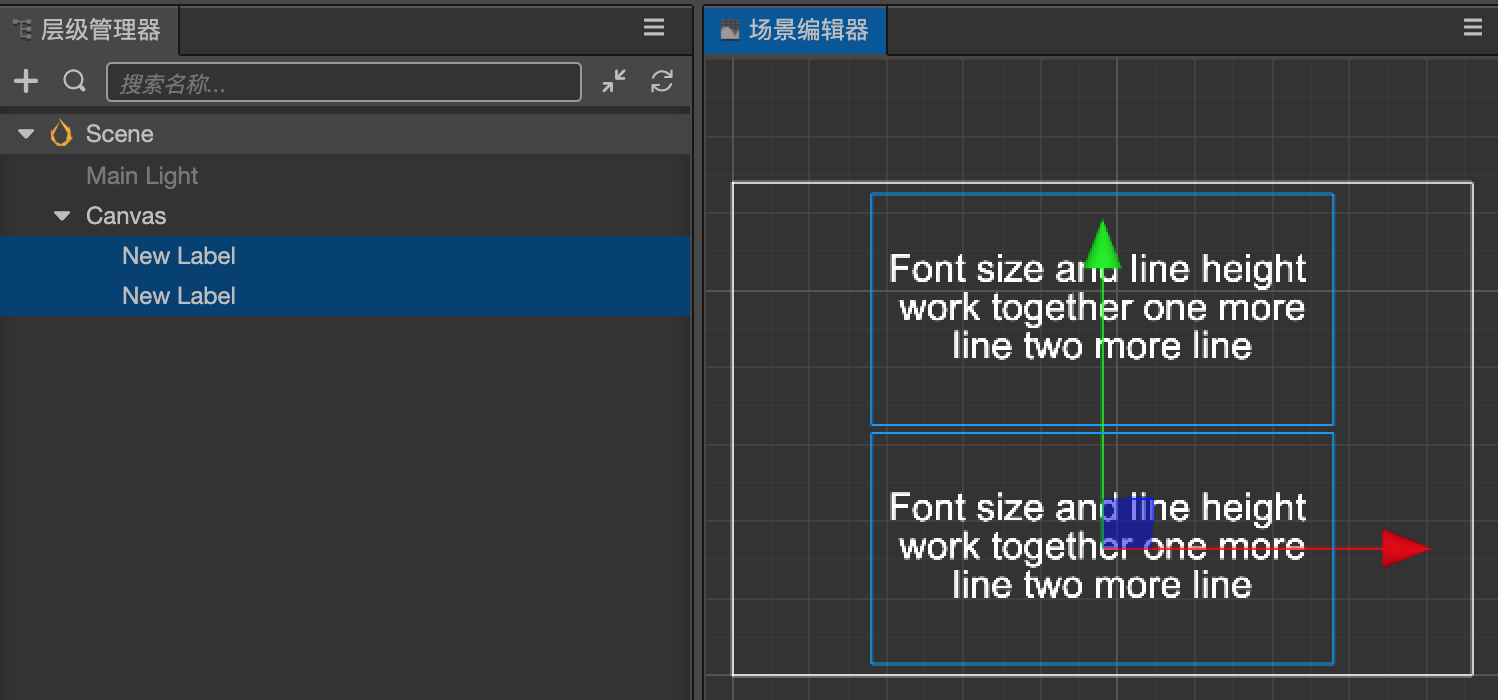
Task: Refresh the hierarchy panel
Action: 662,82
